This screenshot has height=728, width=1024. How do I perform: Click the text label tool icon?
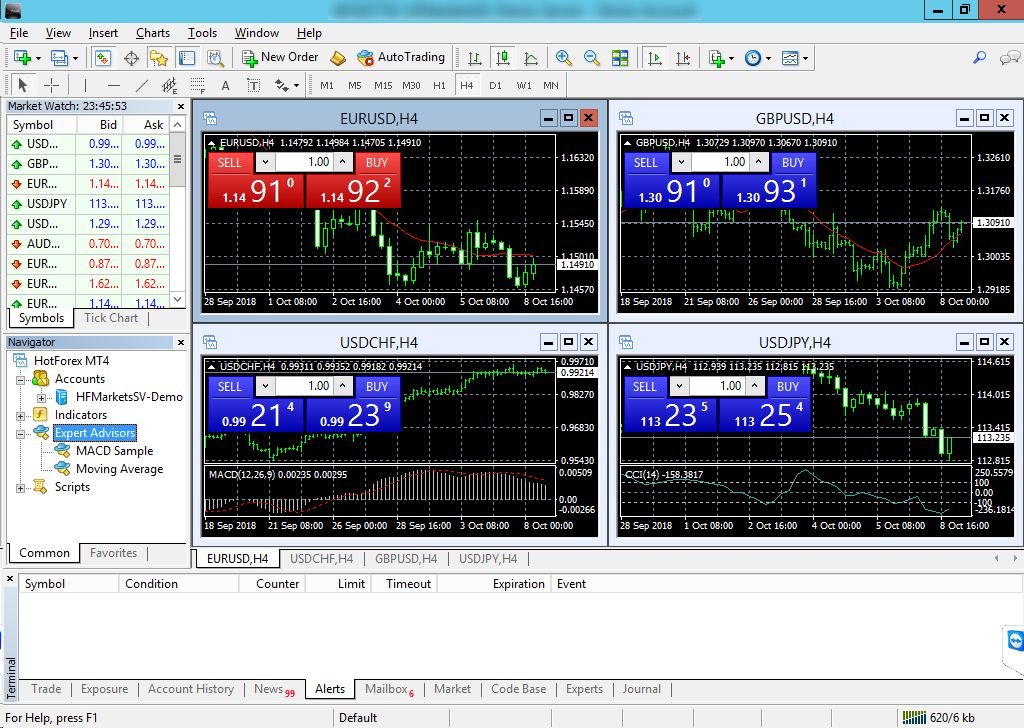tap(225, 86)
